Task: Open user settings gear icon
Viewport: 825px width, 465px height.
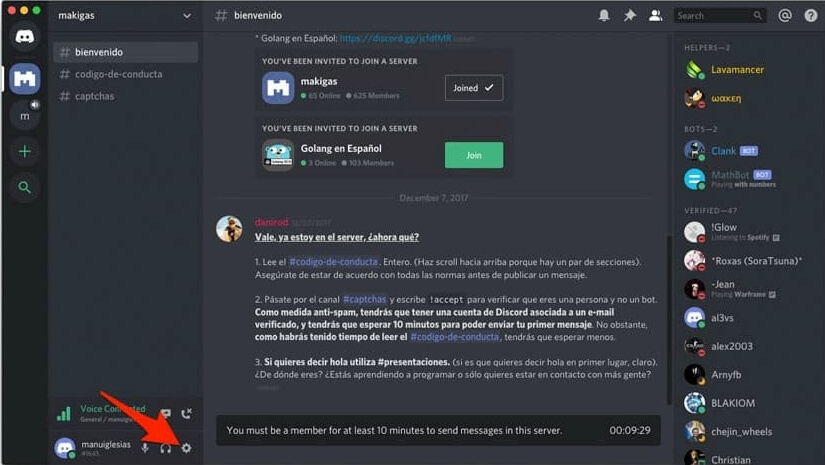Action: (x=186, y=448)
